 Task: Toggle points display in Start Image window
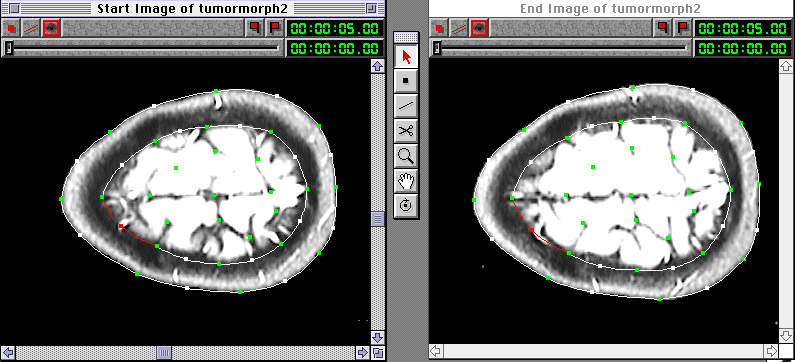[11, 28]
